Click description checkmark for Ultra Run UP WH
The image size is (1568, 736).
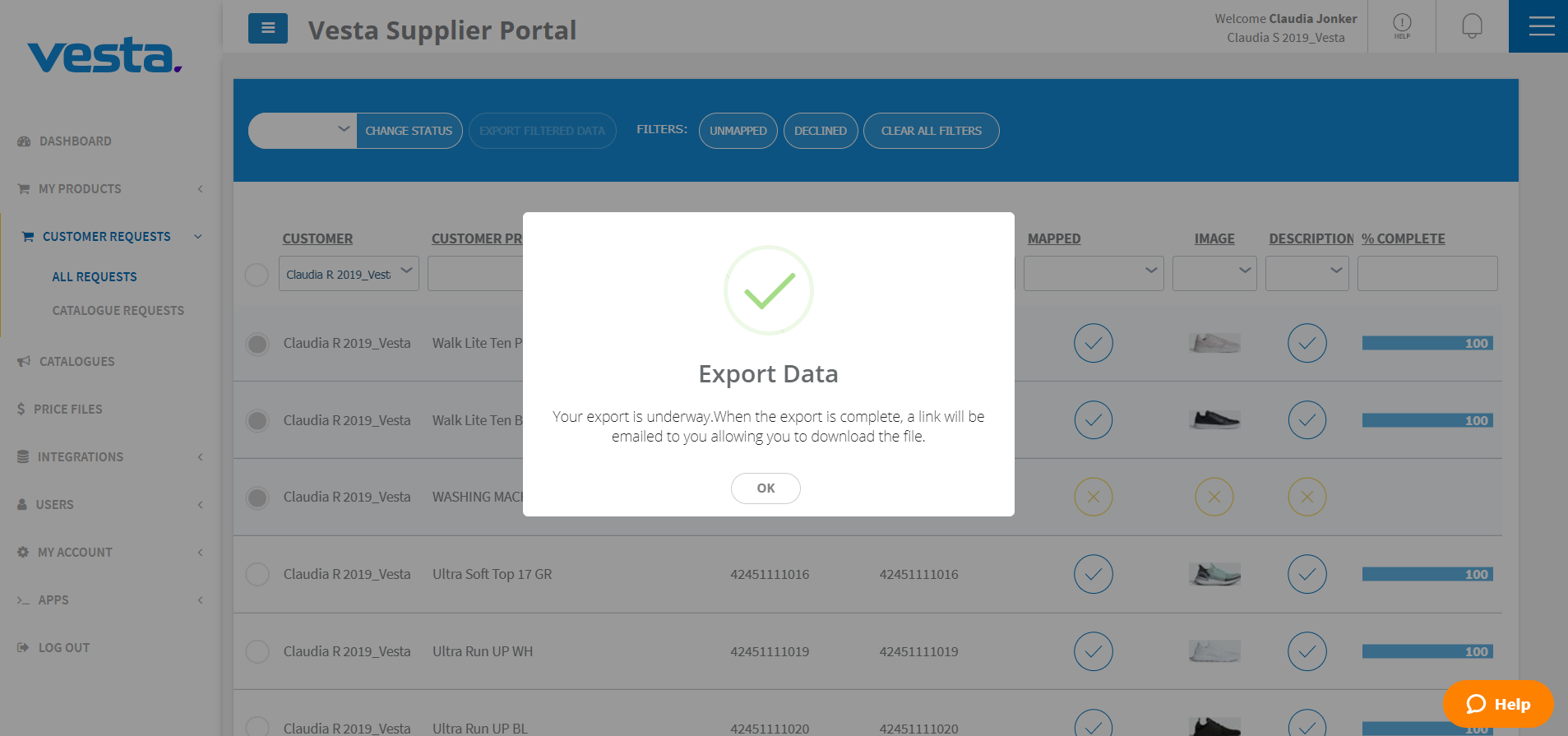click(1307, 651)
